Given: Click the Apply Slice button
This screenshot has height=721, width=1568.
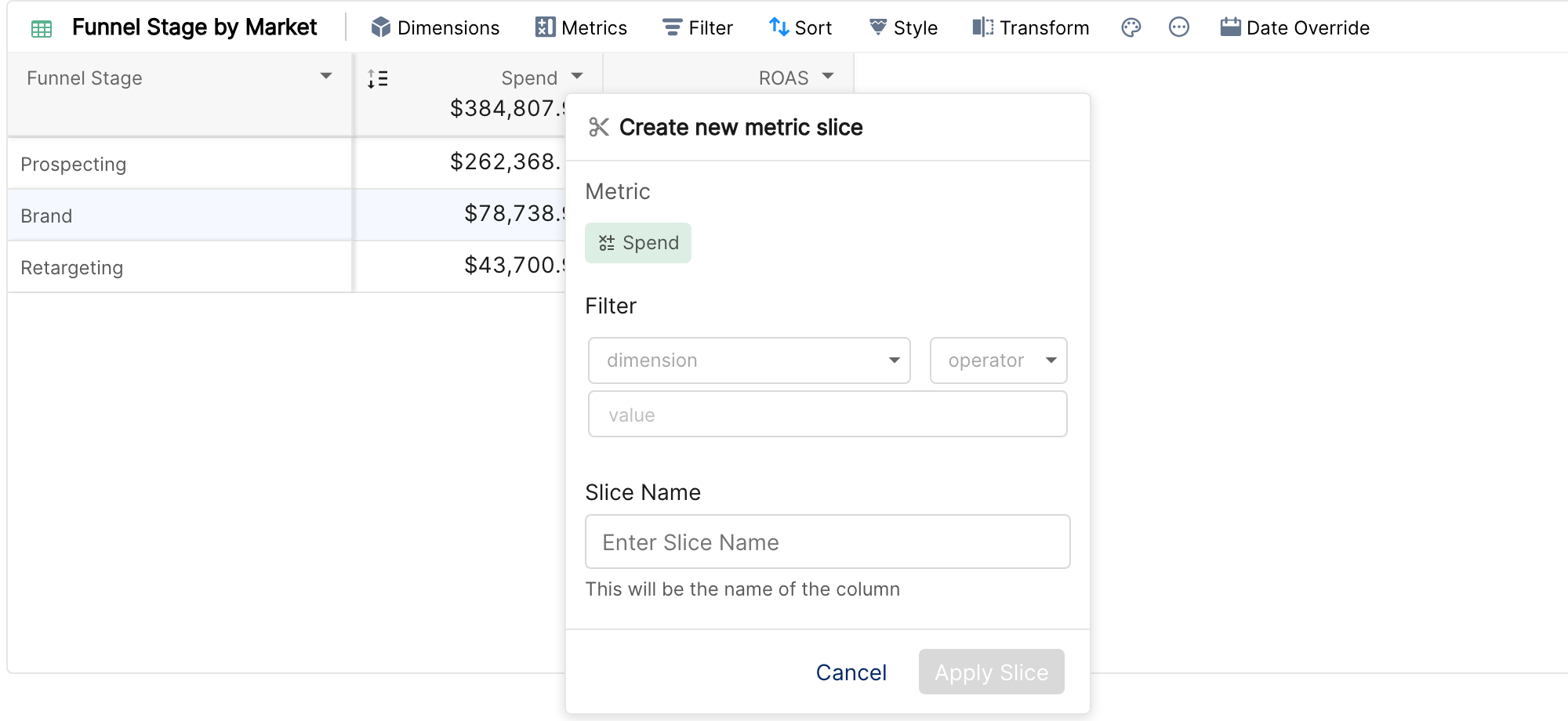Looking at the screenshot, I should pos(992,672).
